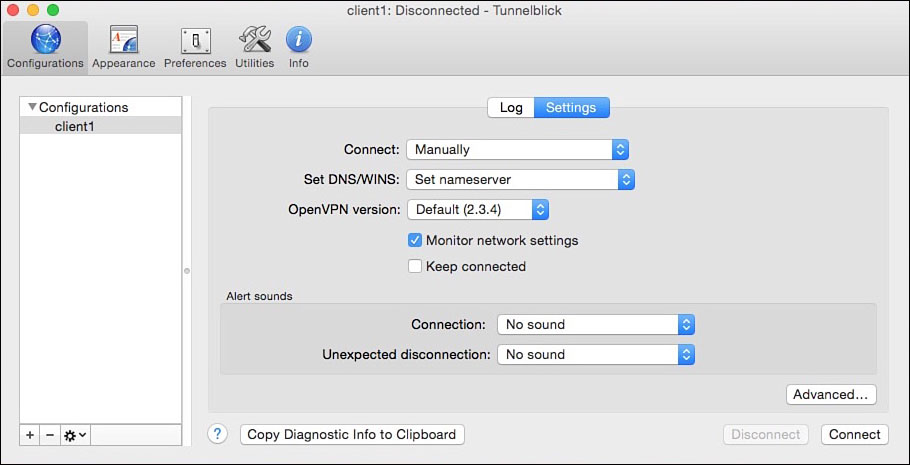This screenshot has height=465, width=910.
Task: Click the Advanced... button
Action: pyautogui.click(x=831, y=395)
